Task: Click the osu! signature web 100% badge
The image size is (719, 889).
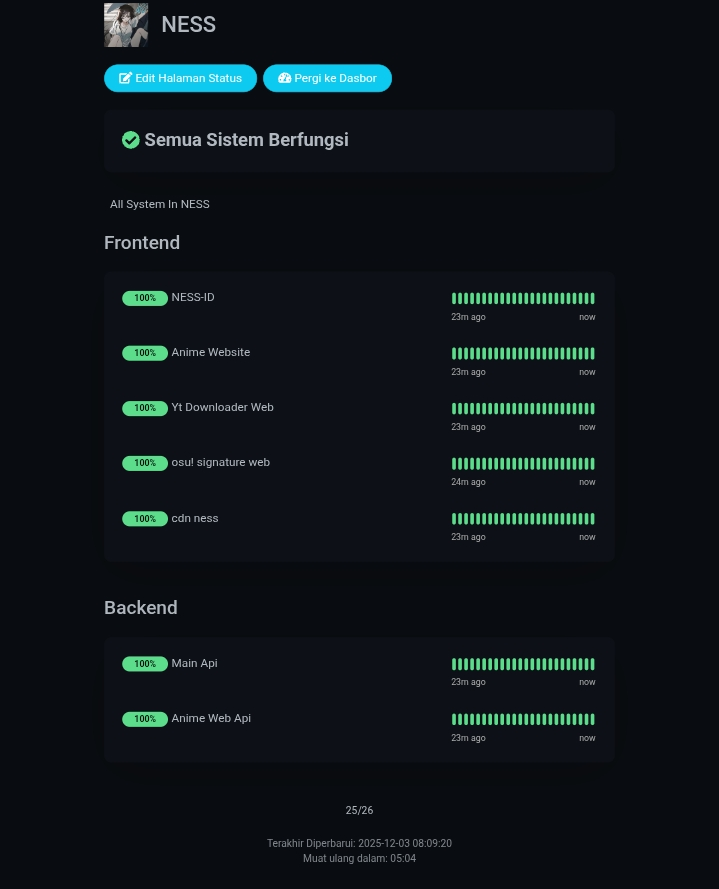Action: [145, 463]
